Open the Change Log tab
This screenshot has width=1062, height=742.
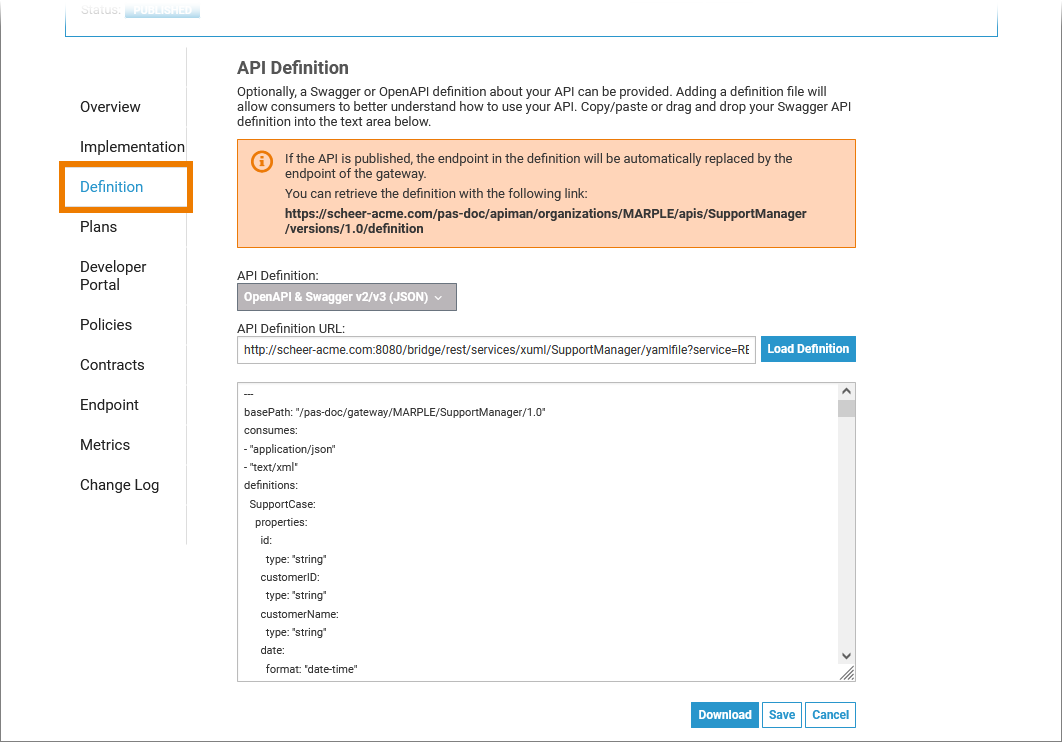point(119,485)
